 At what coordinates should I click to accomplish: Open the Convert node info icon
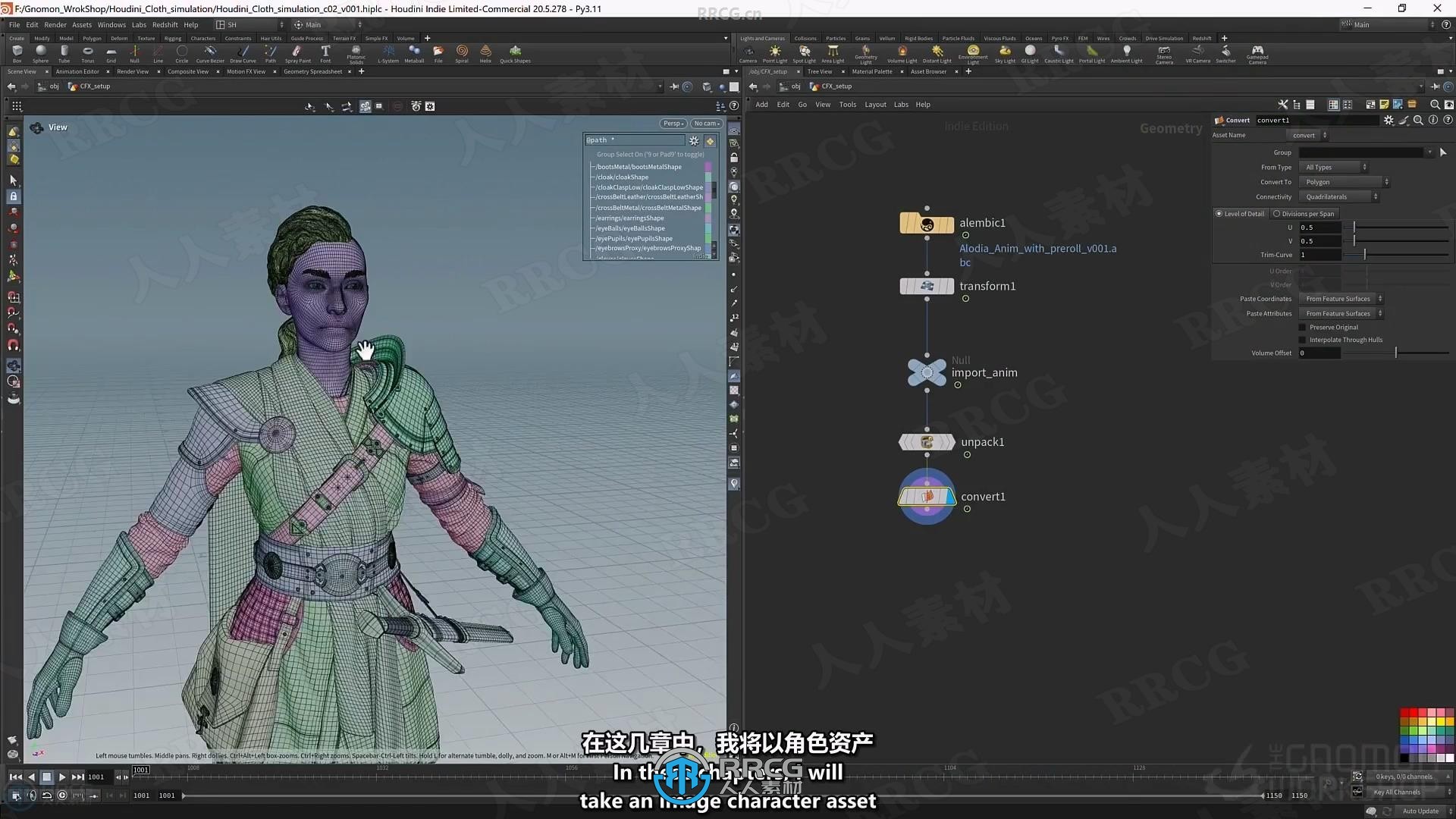pos(1432,120)
